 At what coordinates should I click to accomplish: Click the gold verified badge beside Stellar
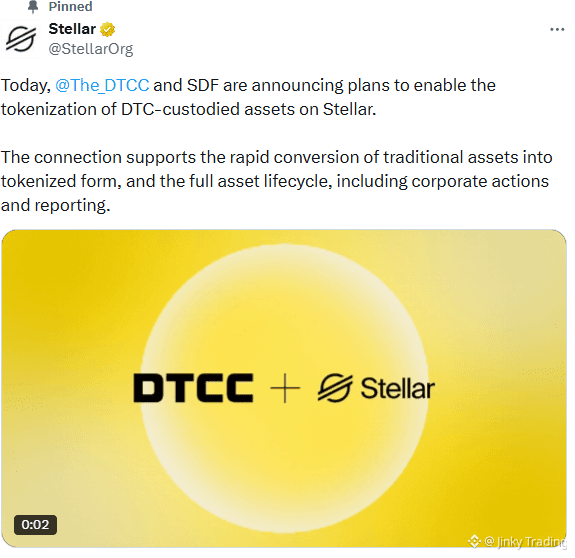(x=107, y=29)
